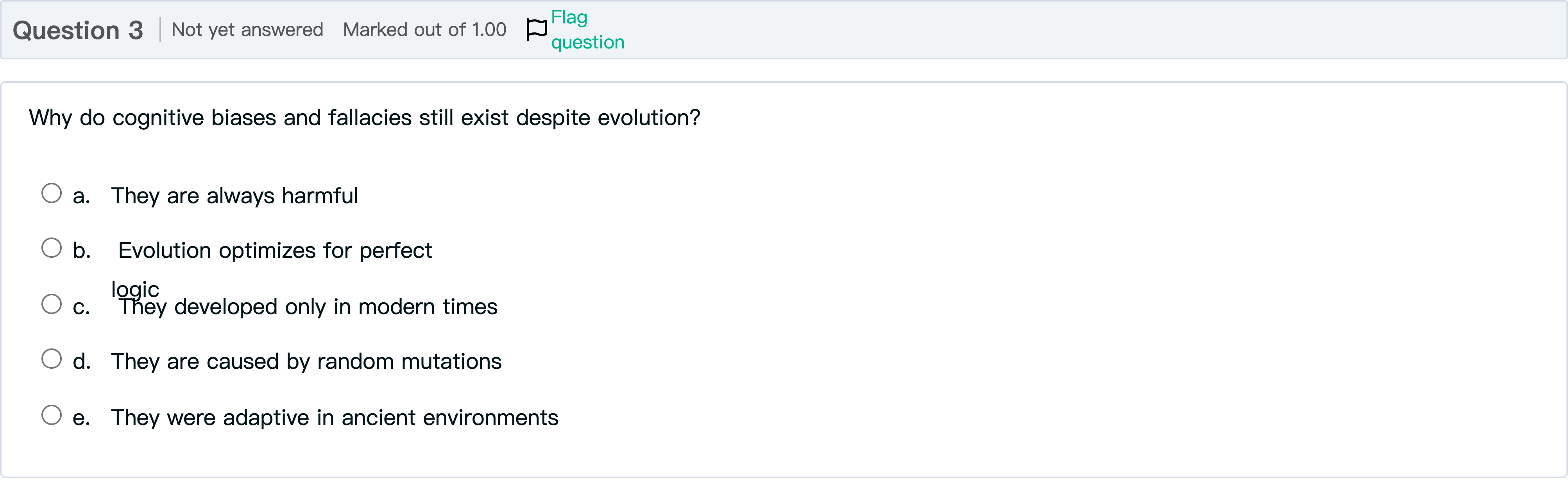
Task: Click the question text about cognitive biases
Action: point(365,118)
